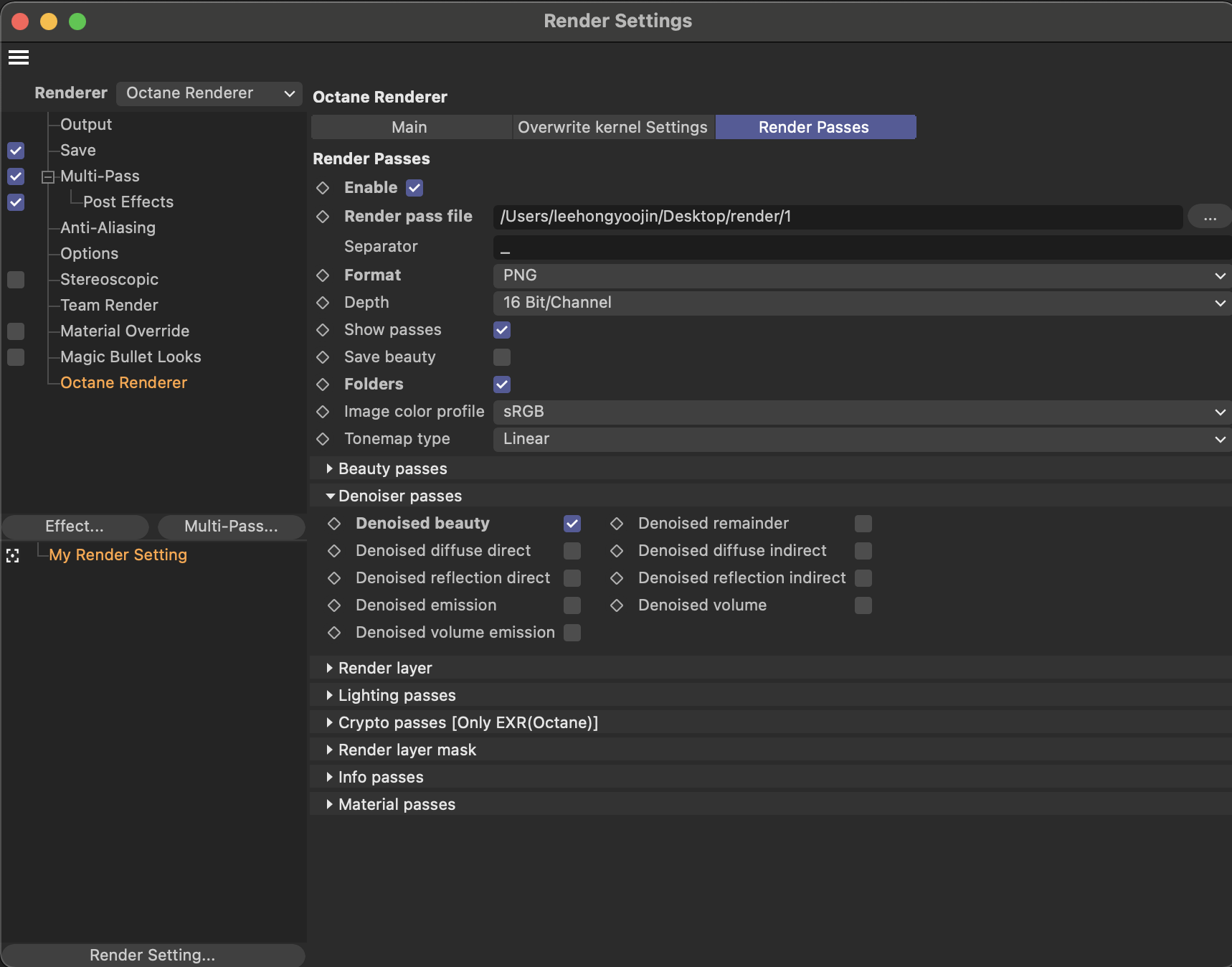Click keyframe diamond beside Depth
Image resolution: width=1232 pixels, height=967 pixels.
pyautogui.click(x=323, y=303)
